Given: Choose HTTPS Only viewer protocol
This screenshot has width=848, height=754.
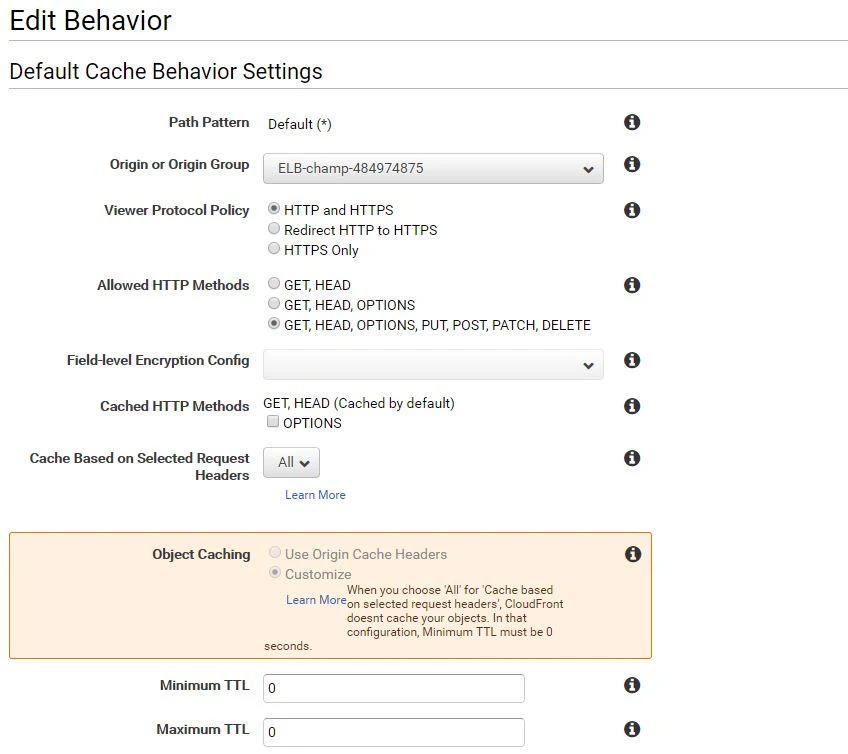Looking at the screenshot, I should tap(274, 249).
